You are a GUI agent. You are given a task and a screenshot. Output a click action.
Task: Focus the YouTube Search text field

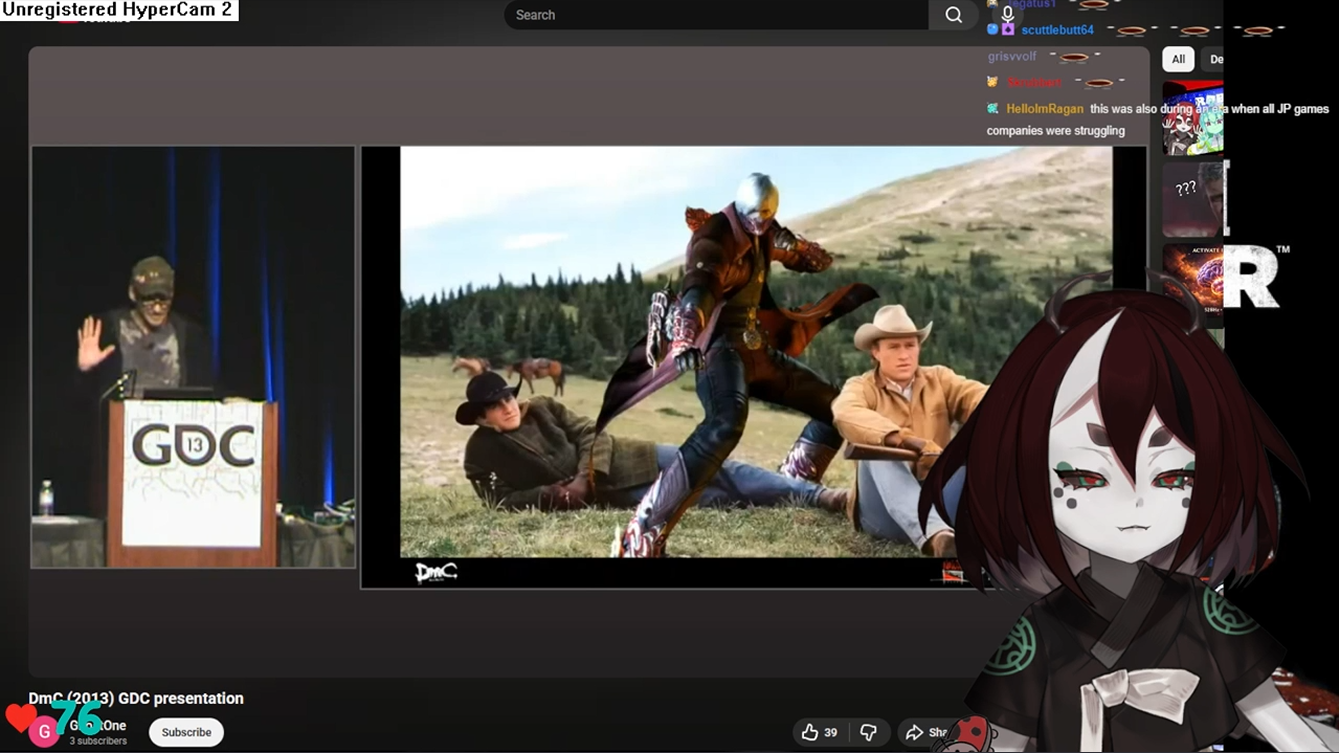(716, 15)
